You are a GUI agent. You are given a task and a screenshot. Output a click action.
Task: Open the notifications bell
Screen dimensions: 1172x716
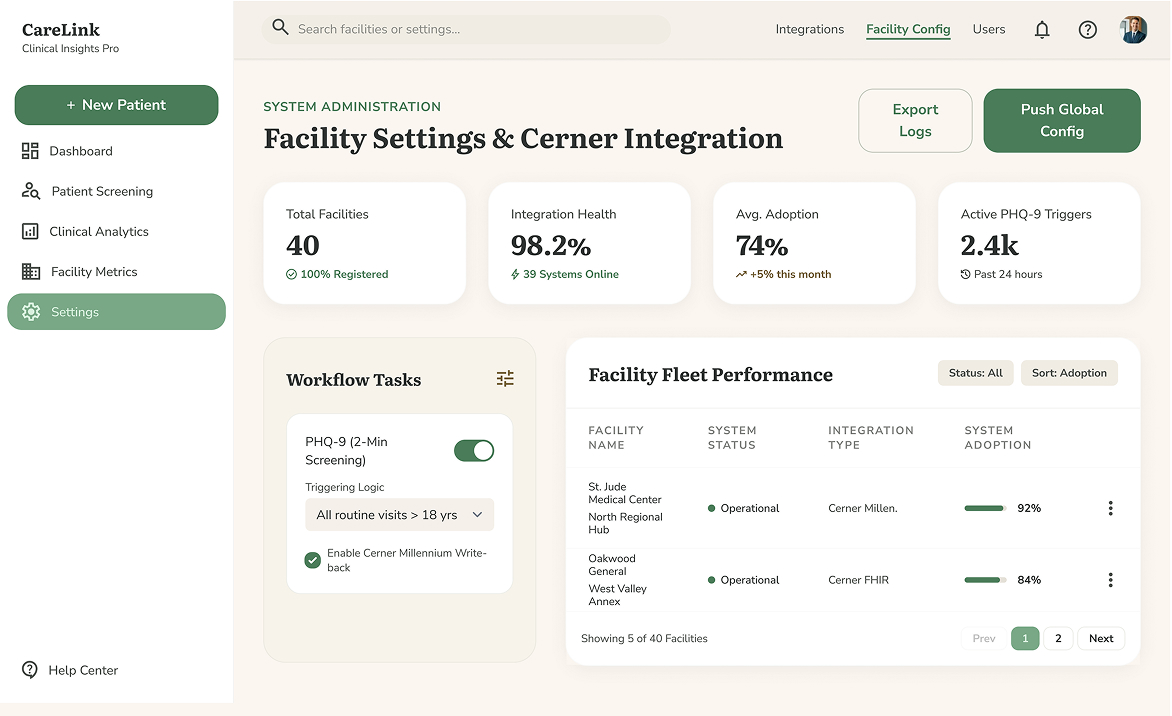(x=1042, y=29)
